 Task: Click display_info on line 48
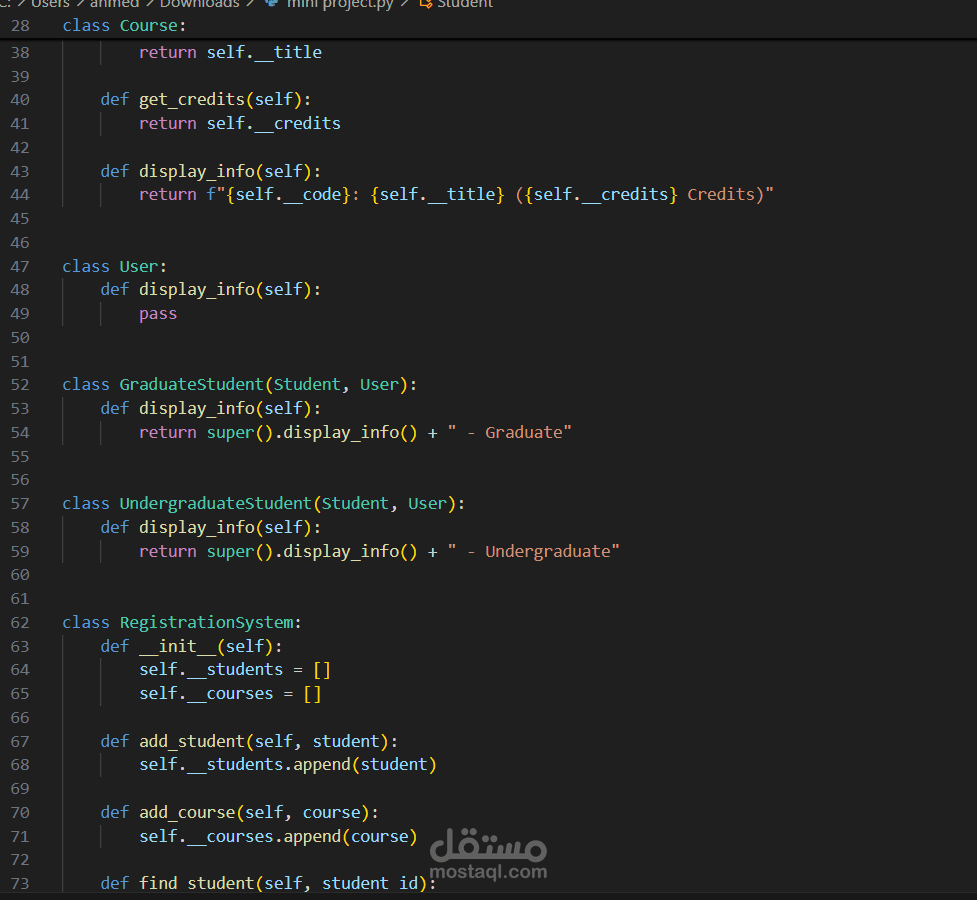[197, 290]
